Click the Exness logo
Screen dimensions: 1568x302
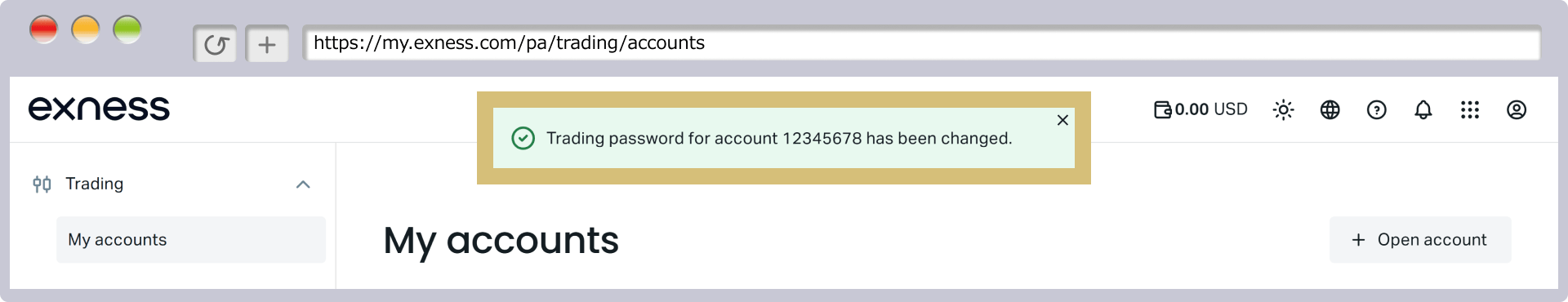pyautogui.click(x=99, y=109)
